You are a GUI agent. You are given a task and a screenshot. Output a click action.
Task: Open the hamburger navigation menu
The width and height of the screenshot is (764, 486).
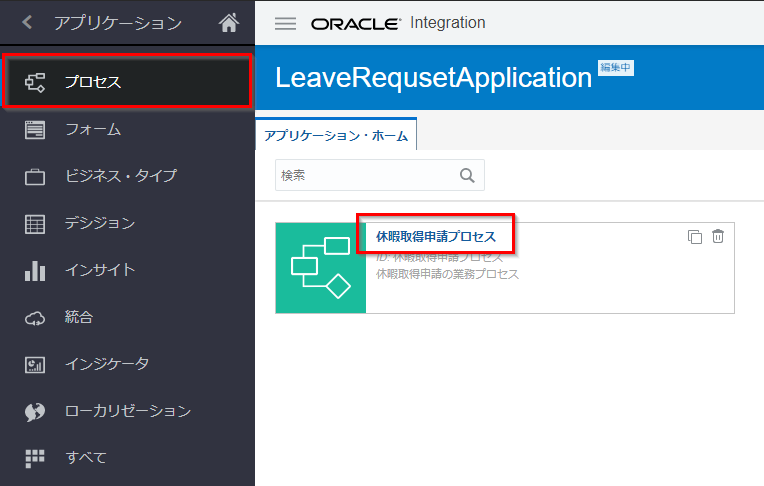click(x=285, y=23)
